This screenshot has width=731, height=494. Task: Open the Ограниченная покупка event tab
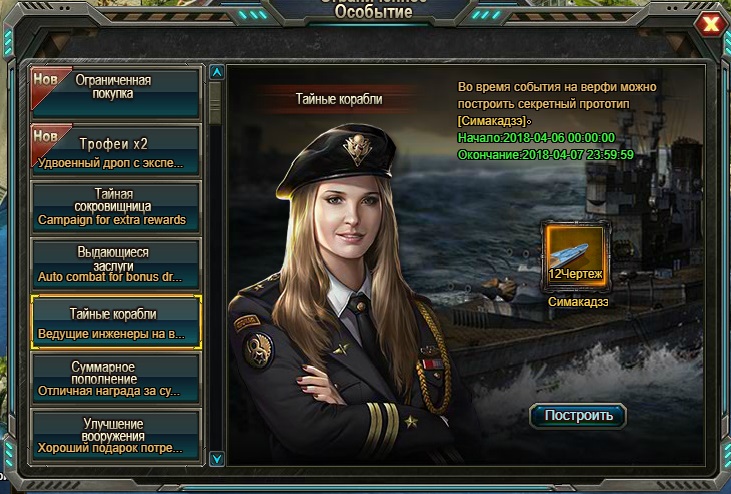click(x=116, y=92)
